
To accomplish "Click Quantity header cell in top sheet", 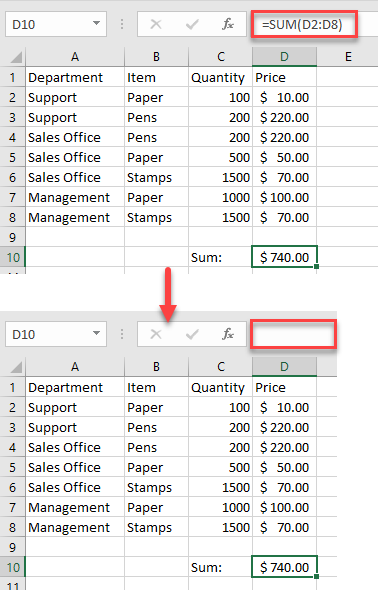I will tap(220, 78).
